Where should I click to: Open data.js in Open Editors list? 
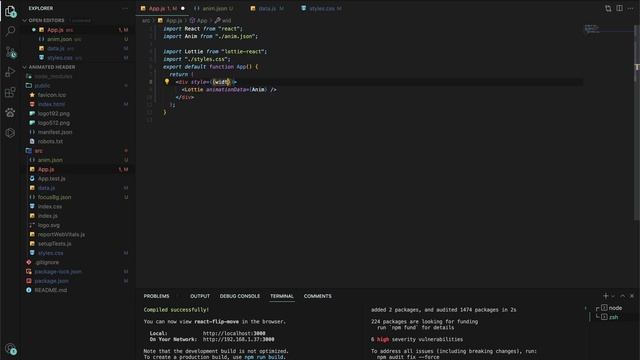pyautogui.click(x=78, y=49)
